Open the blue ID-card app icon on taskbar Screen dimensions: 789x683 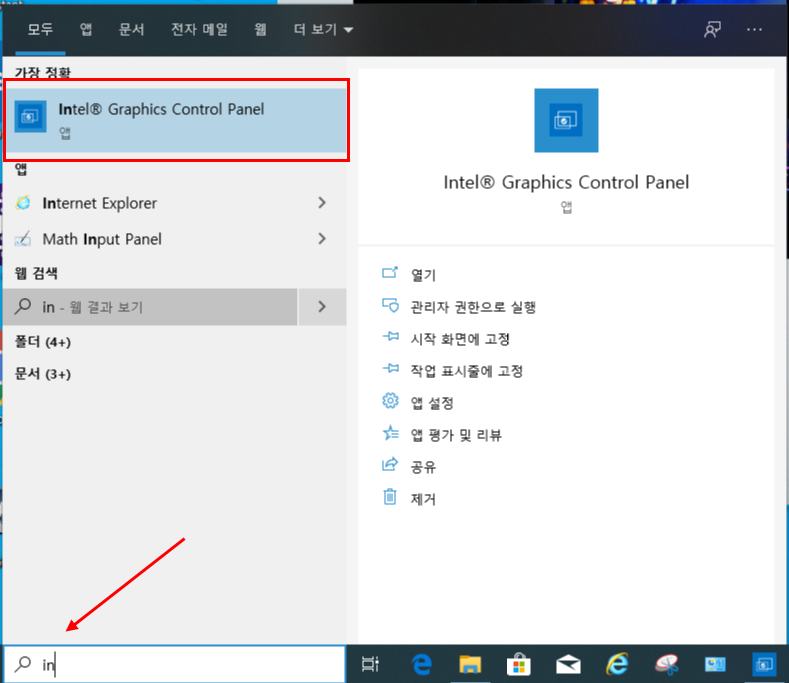715,664
